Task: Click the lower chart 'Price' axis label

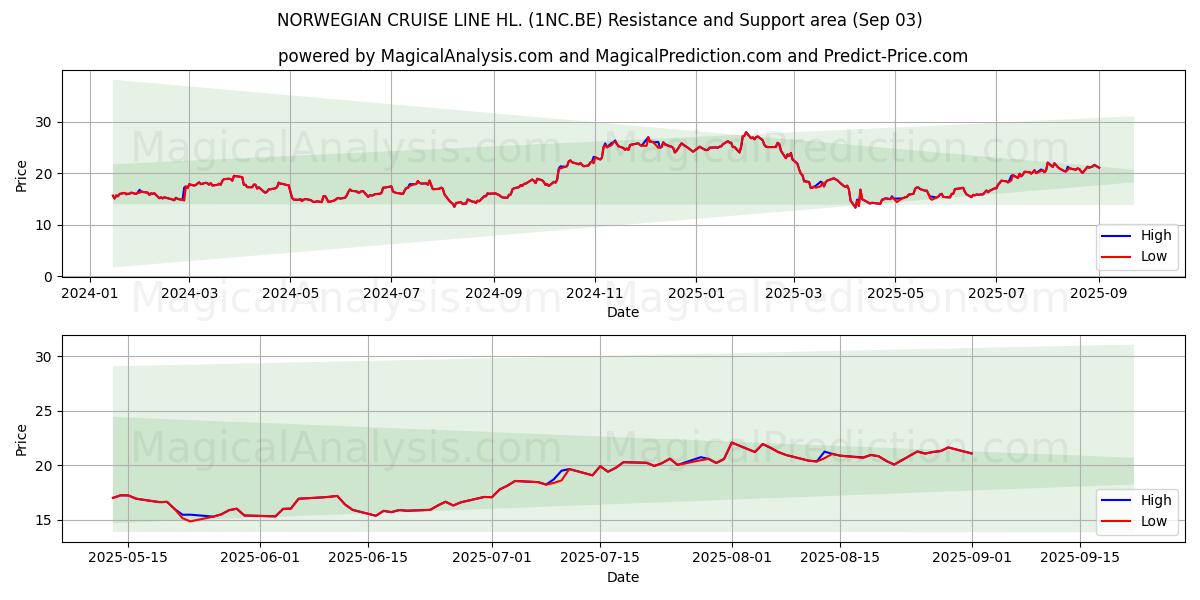Action: click(x=22, y=439)
